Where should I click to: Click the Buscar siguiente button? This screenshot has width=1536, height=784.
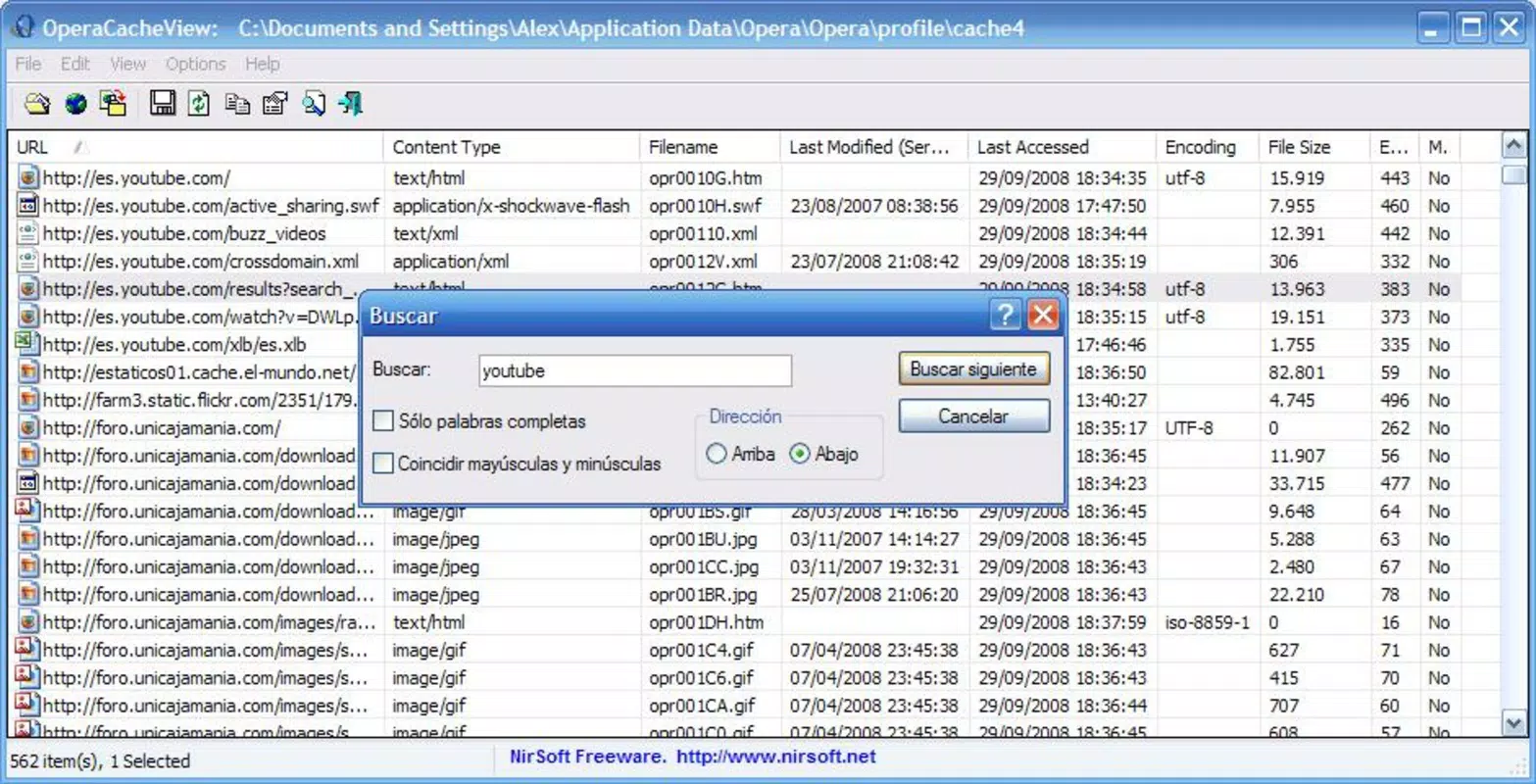pyautogui.click(x=973, y=369)
